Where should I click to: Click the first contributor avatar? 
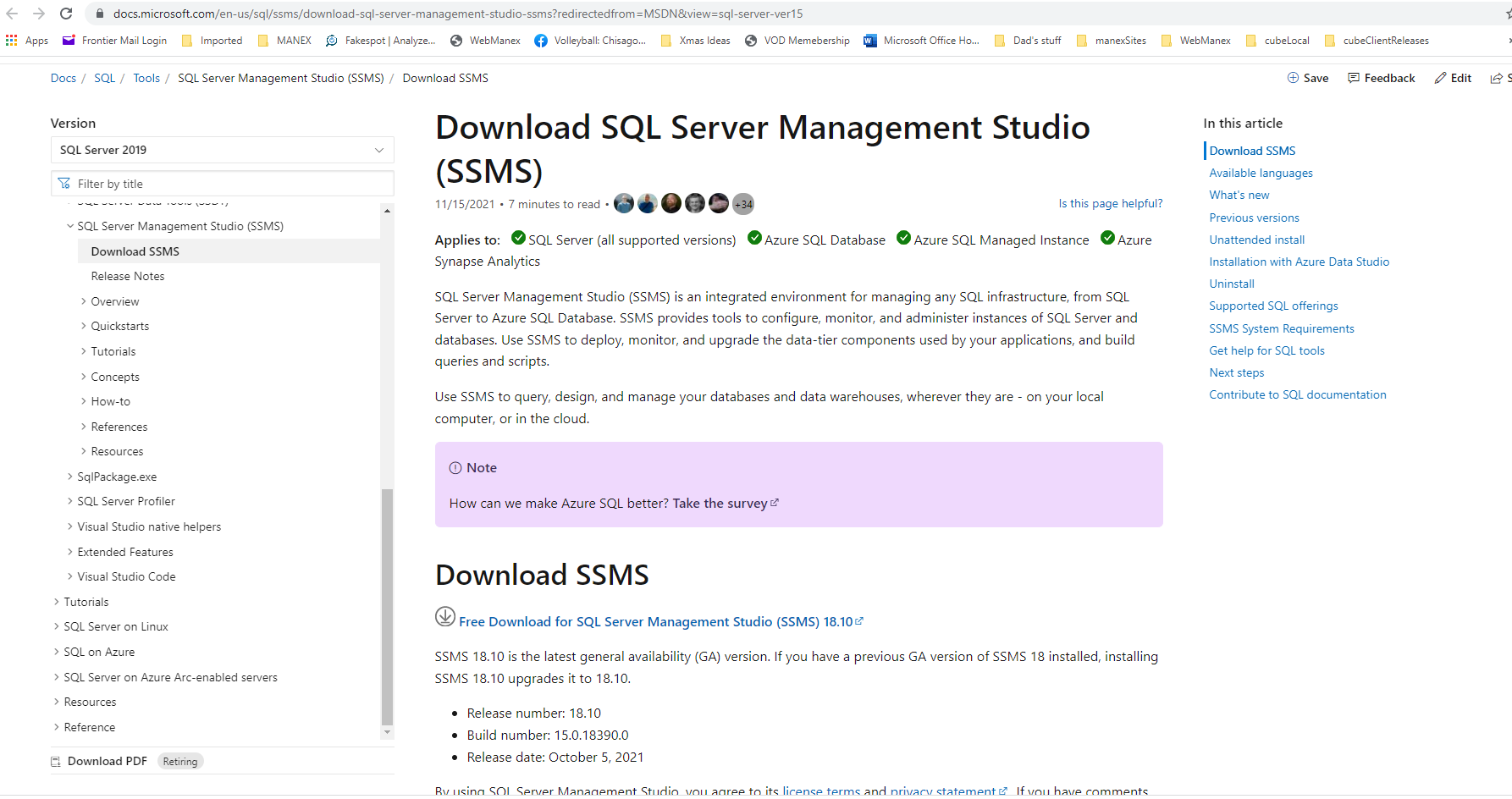(x=624, y=204)
